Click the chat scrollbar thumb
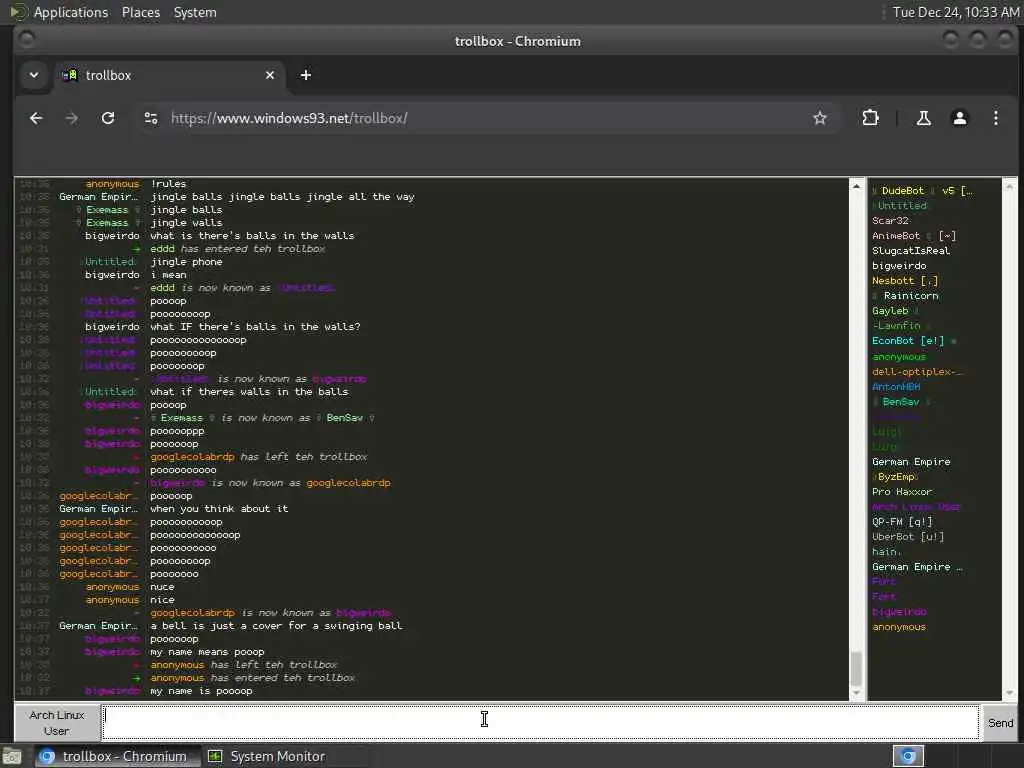1024x768 pixels. pyautogui.click(x=856, y=668)
